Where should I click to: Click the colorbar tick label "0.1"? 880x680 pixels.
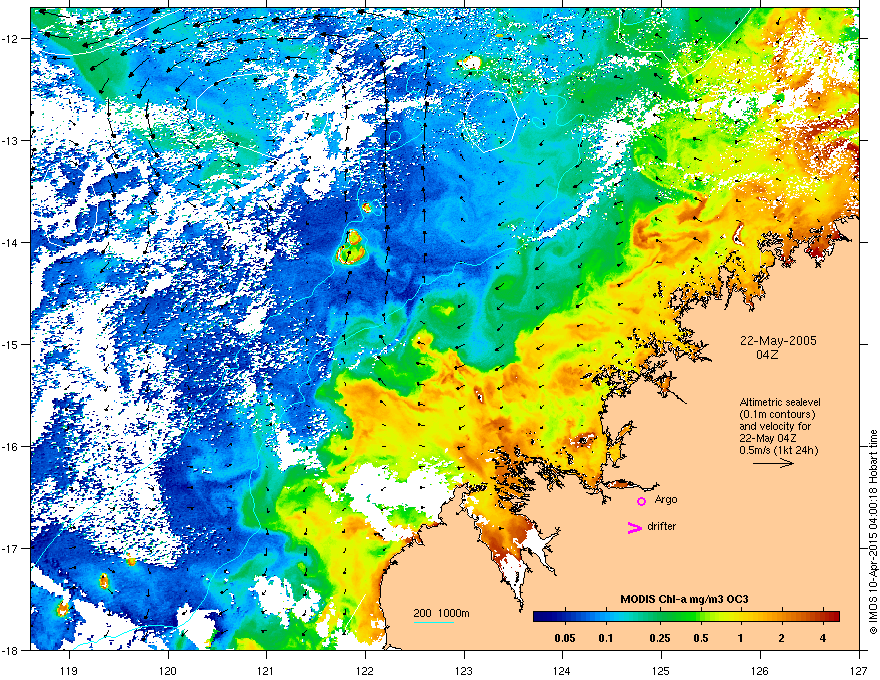click(x=606, y=638)
